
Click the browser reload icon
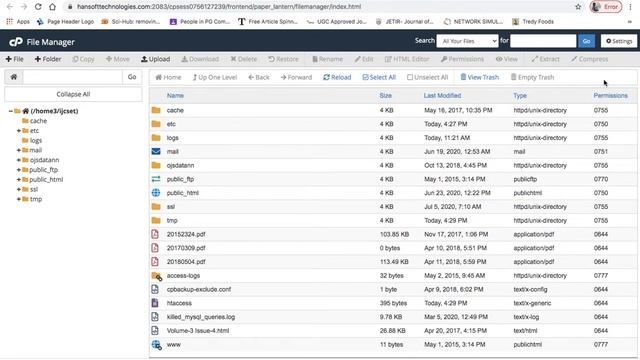(x=38, y=7)
